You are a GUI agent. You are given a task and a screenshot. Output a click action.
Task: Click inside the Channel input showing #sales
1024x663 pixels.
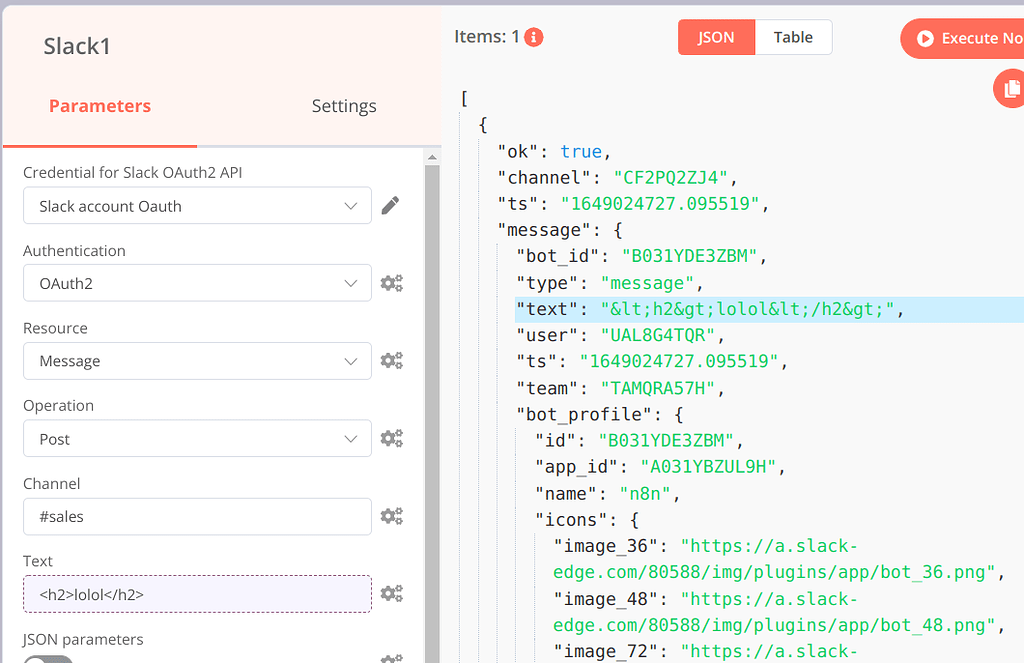[196, 516]
